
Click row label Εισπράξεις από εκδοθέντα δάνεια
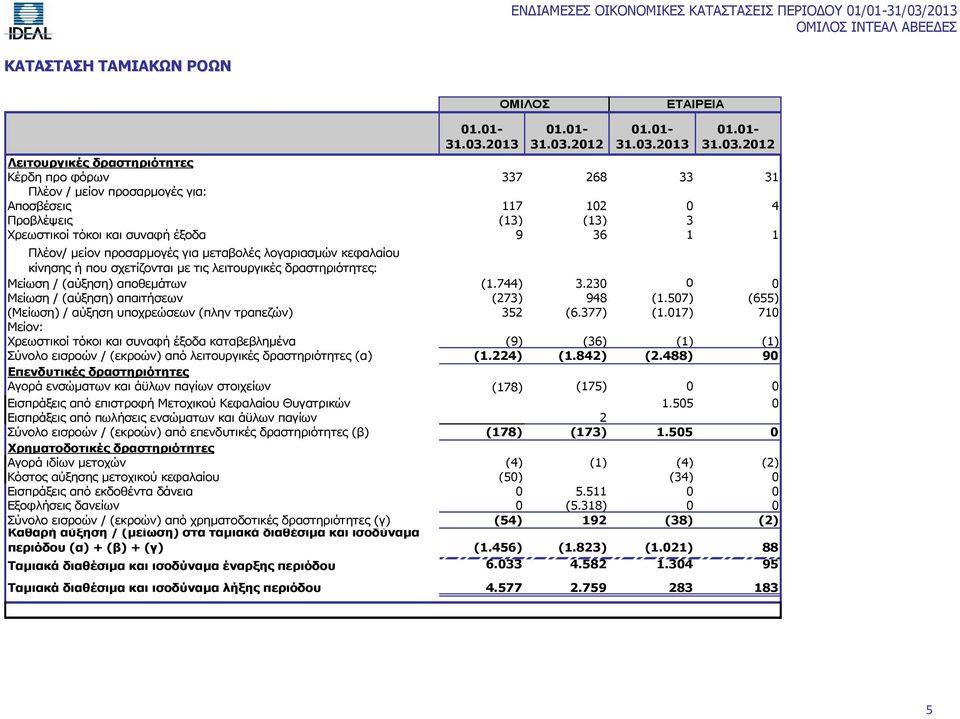(100, 492)
